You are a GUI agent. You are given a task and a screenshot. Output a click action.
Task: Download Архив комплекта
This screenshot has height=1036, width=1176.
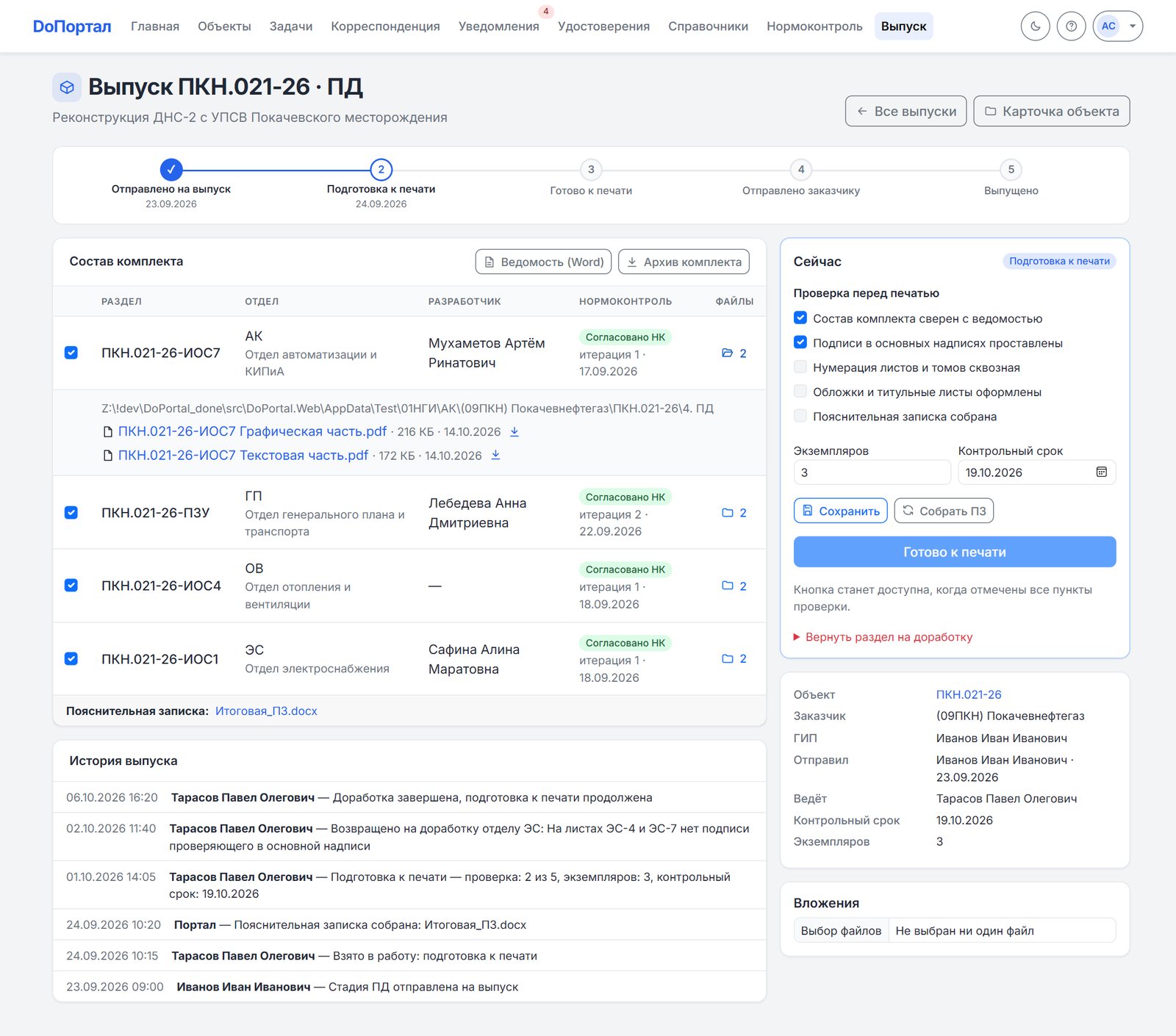(684, 262)
